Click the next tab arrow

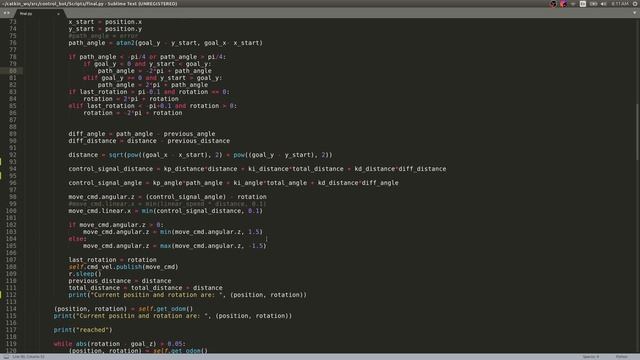pos(8,13)
